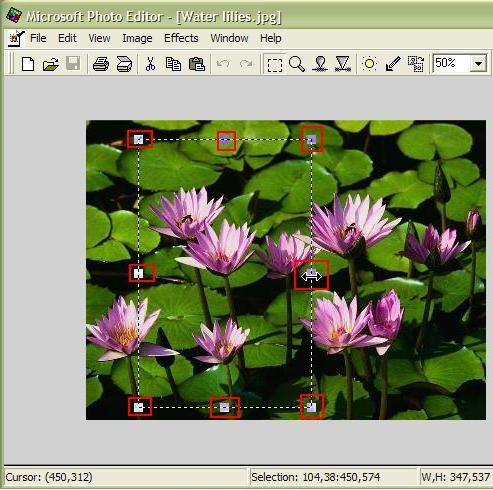Image resolution: width=493 pixels, height=490 pixels.
Task: Click the Image Balance sun icon
Action: [x=369, y=64]
